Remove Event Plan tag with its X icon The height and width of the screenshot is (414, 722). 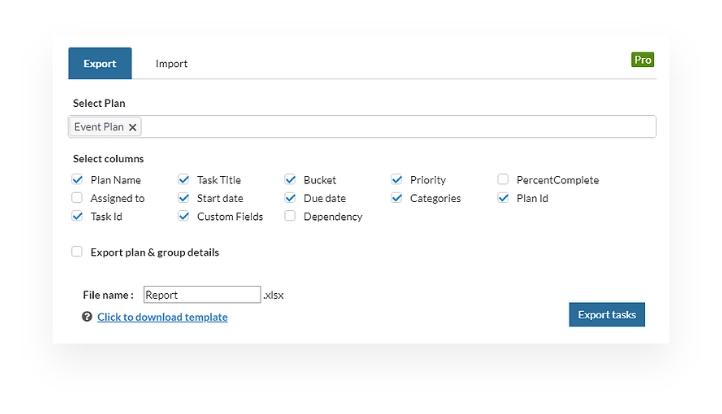click(132, 127)
